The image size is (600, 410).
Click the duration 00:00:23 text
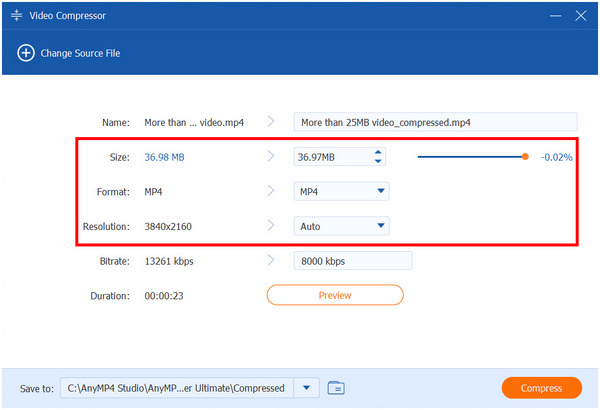(164, 296)
